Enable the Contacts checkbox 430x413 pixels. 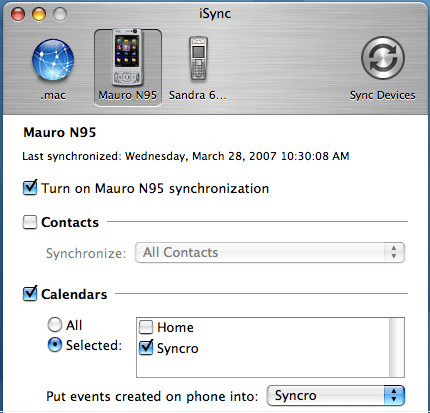pyautogui.click(x=30, y=222)
